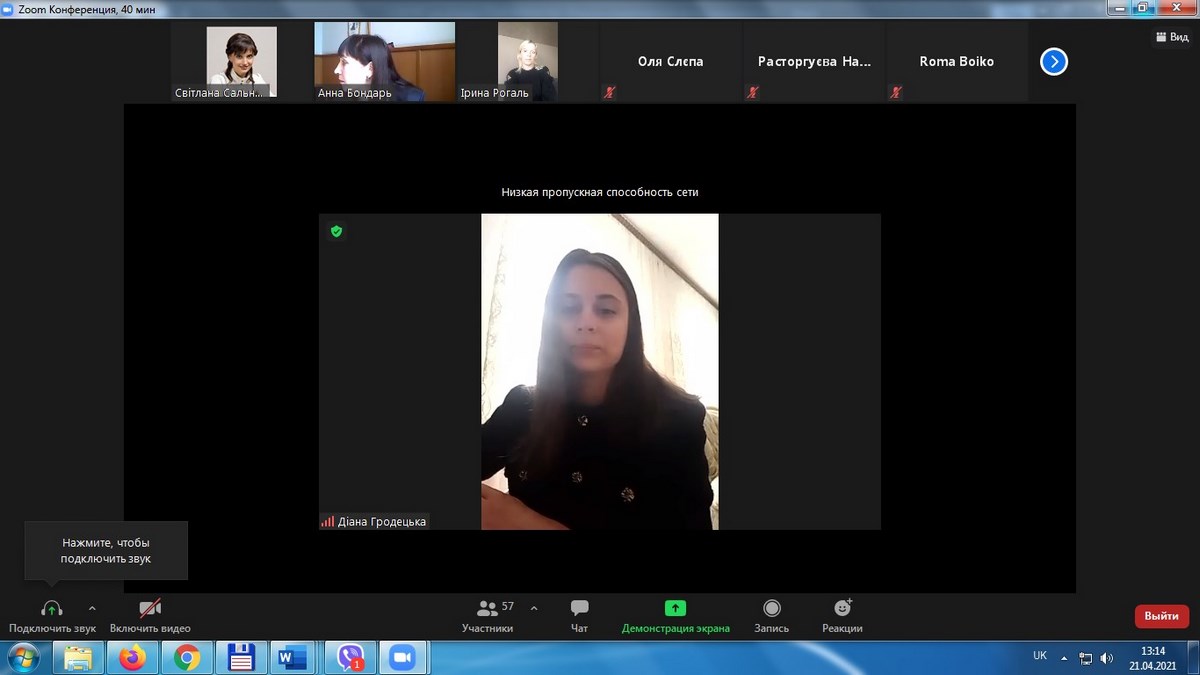1200x675 pixels.
Task: Show next participants with blue arrow
Action: (x=1053, y=62)
